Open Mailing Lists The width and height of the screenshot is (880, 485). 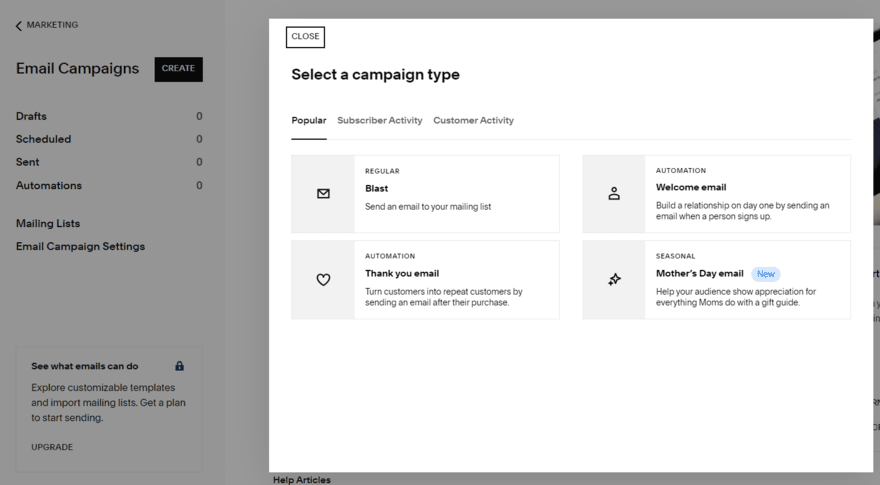click(x=48, y=223)
